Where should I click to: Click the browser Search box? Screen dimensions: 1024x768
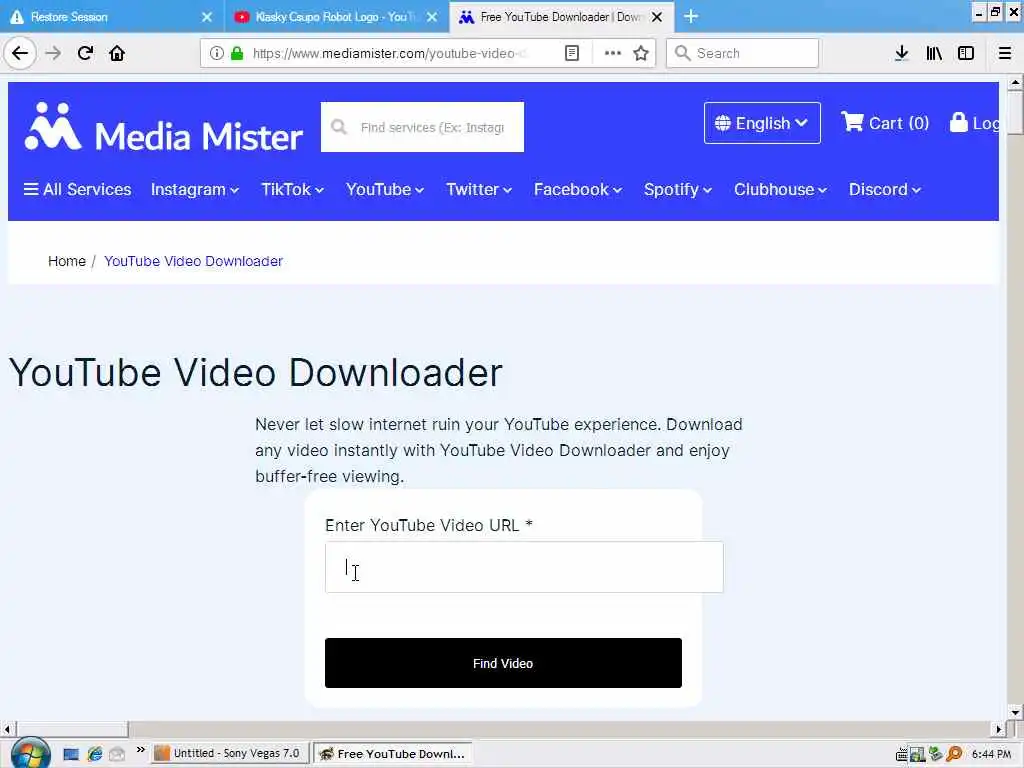tap(742, 53)
